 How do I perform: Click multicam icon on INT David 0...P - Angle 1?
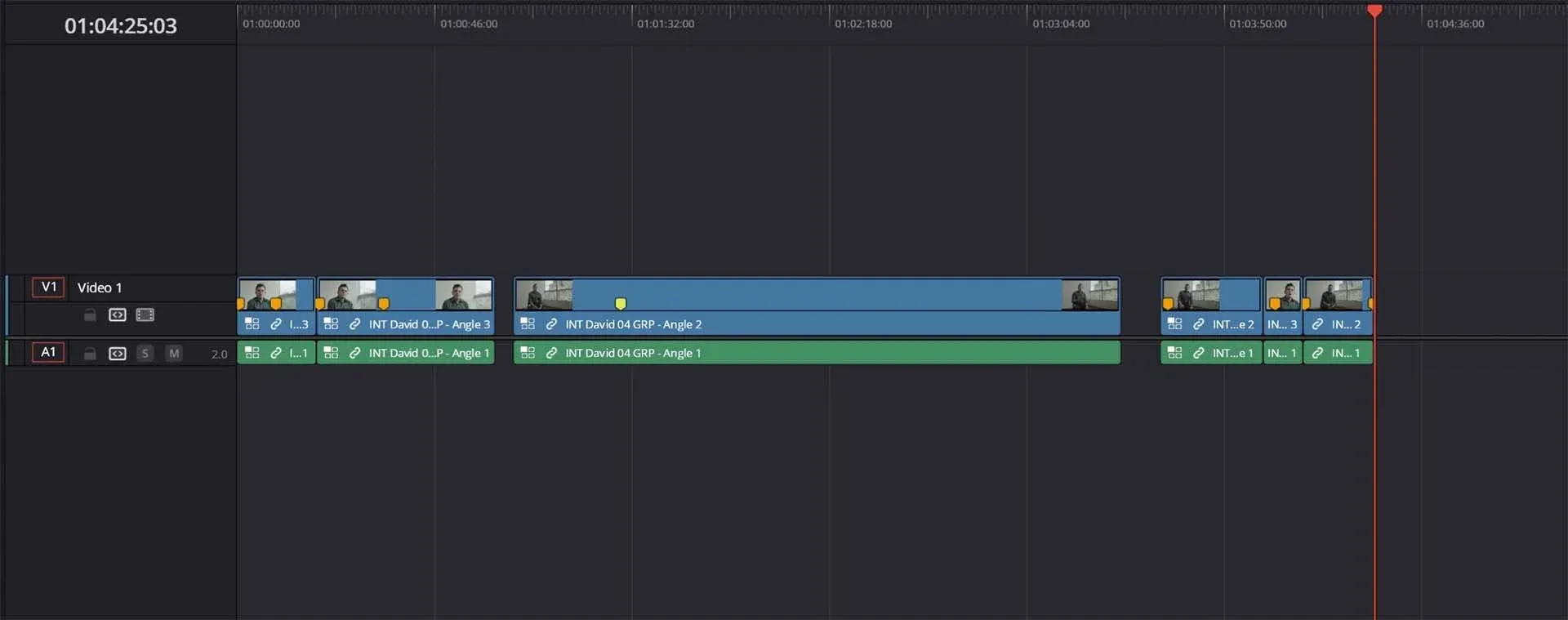(x=331, y=353)
